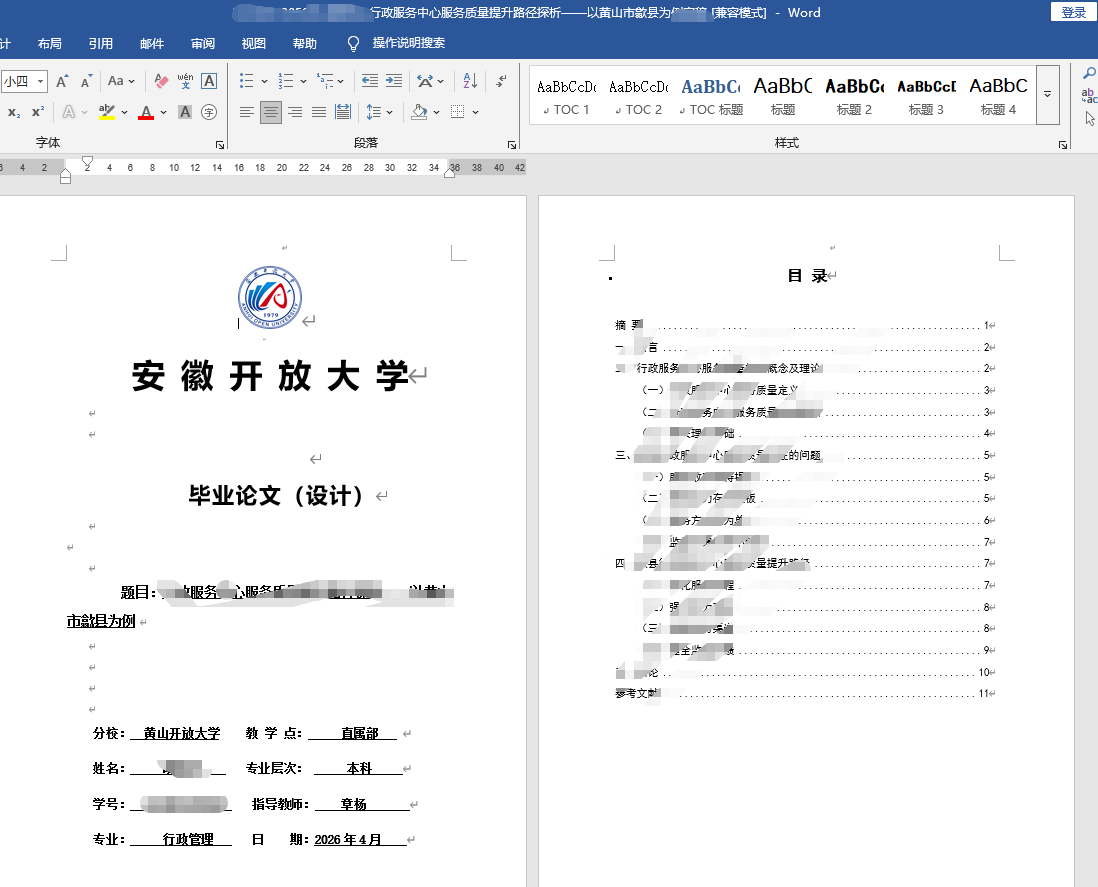The width and height of the screenshot is (1098, 887).
Task: Click lightbulb icon beside 操作说明搜索
Action: (354, 44)
